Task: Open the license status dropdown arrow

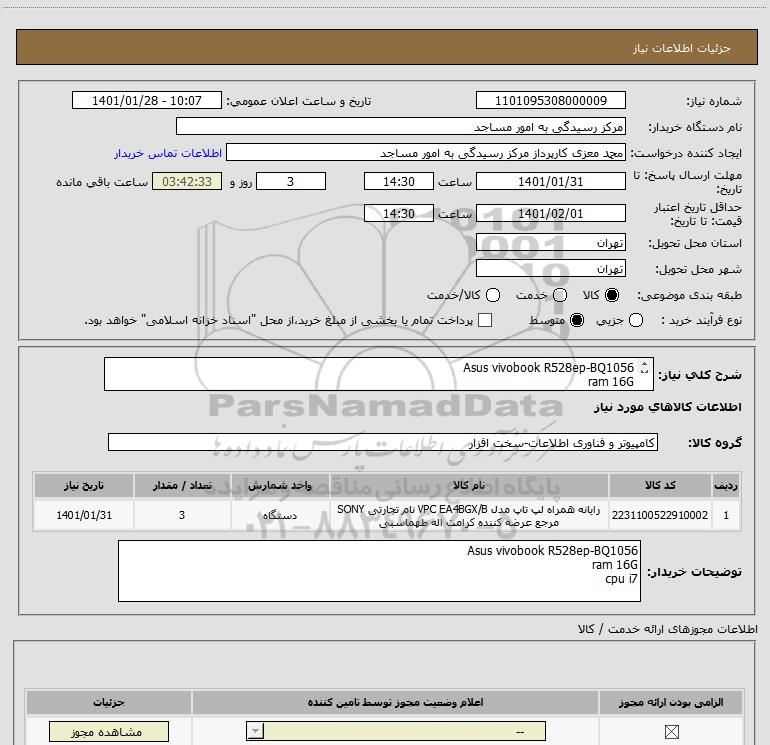Action: [255, 731]
